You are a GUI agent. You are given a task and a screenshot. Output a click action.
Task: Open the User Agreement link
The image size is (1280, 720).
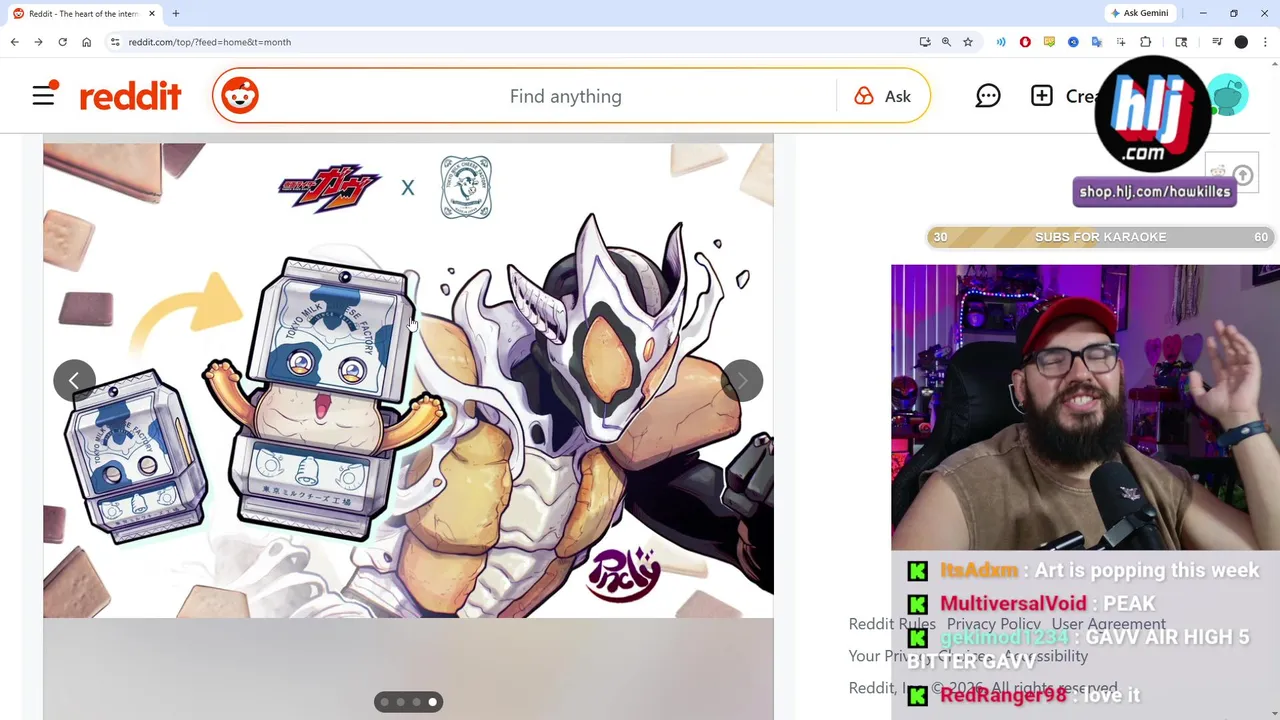1108,624
